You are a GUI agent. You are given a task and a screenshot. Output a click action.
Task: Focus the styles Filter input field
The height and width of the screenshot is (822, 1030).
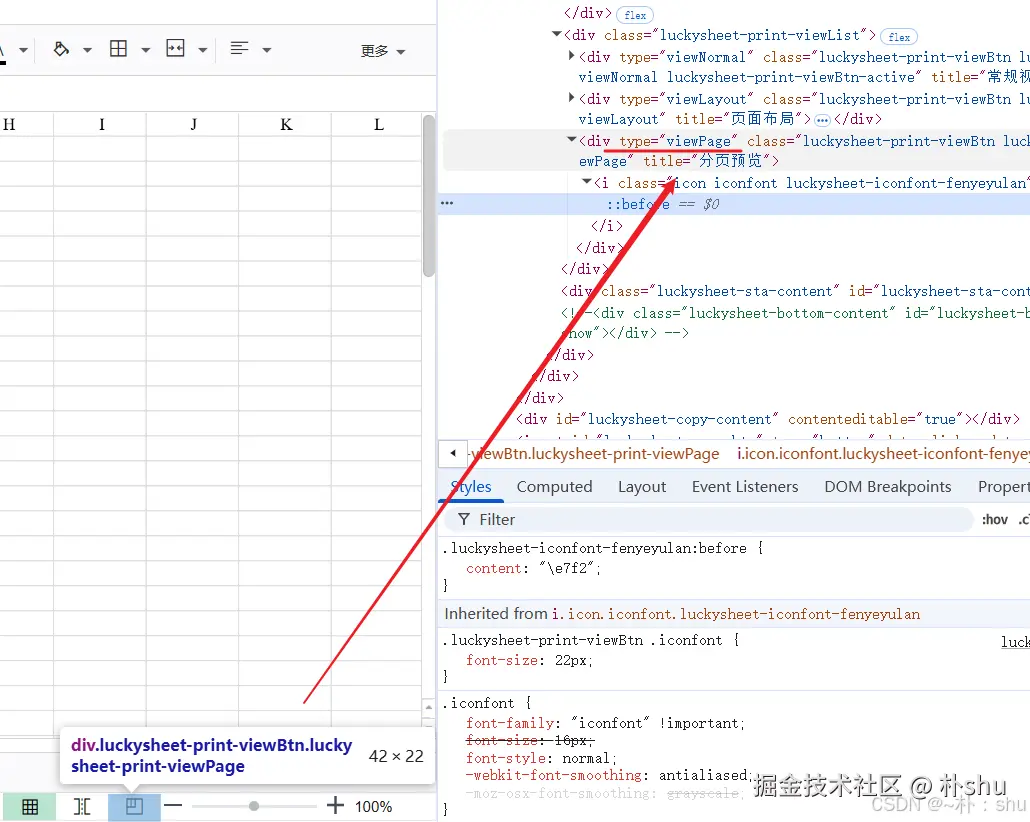click(x=709, y=520)
